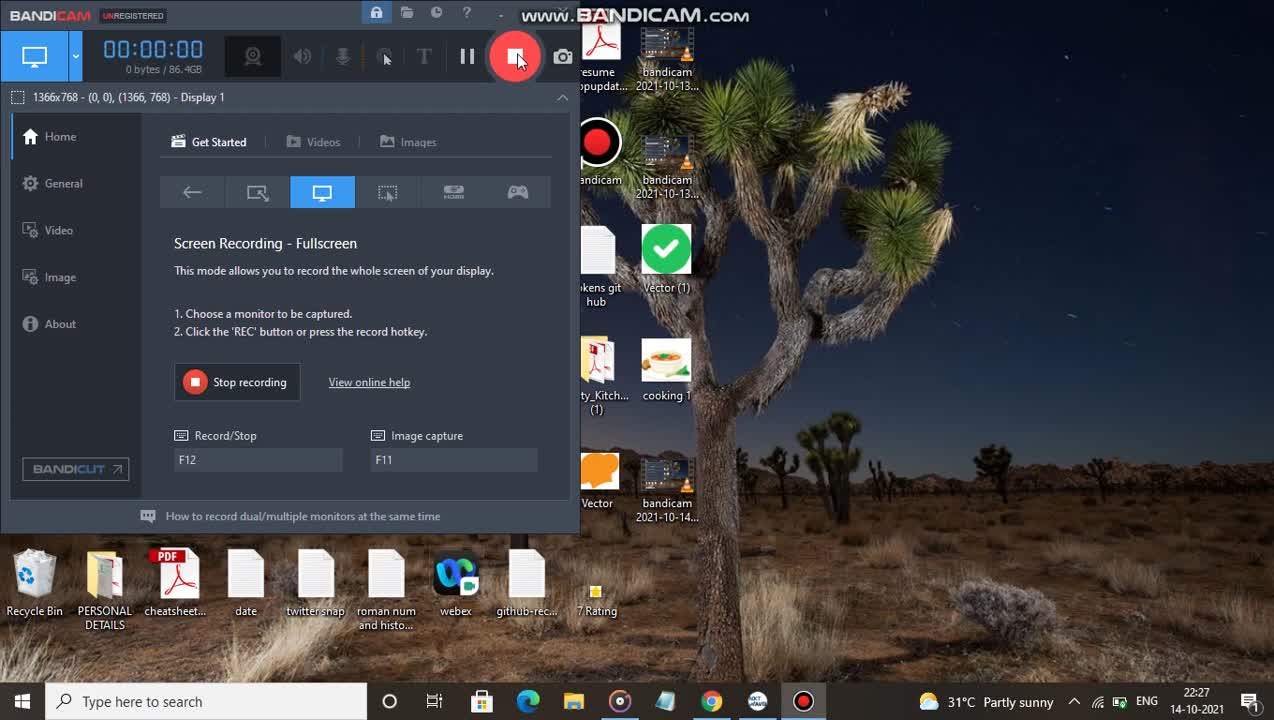Select the roman num and history file

[x=386, y=590]
